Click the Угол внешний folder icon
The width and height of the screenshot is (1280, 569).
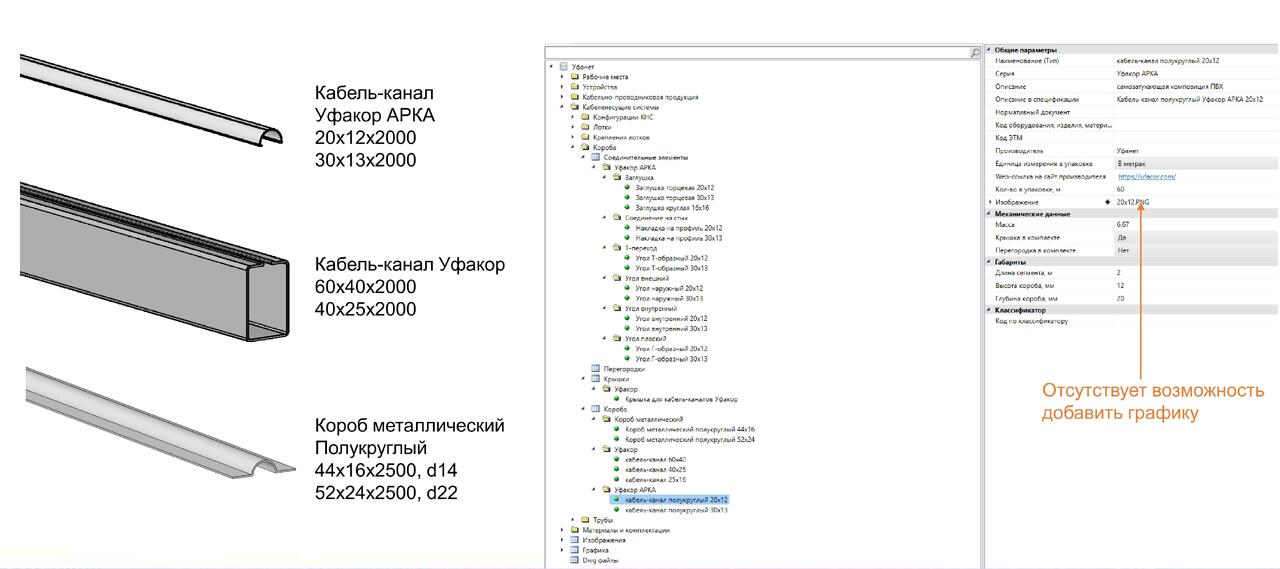coord(617,278)
